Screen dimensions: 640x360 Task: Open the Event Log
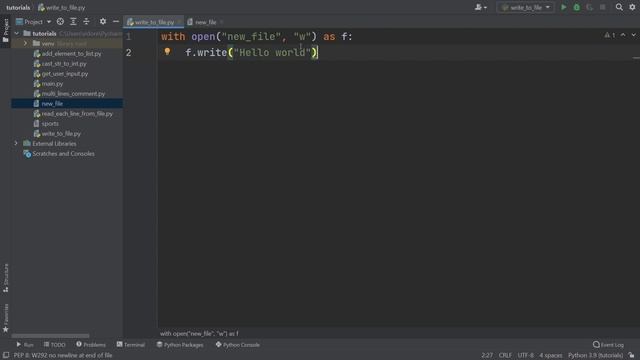click(608, 345)
